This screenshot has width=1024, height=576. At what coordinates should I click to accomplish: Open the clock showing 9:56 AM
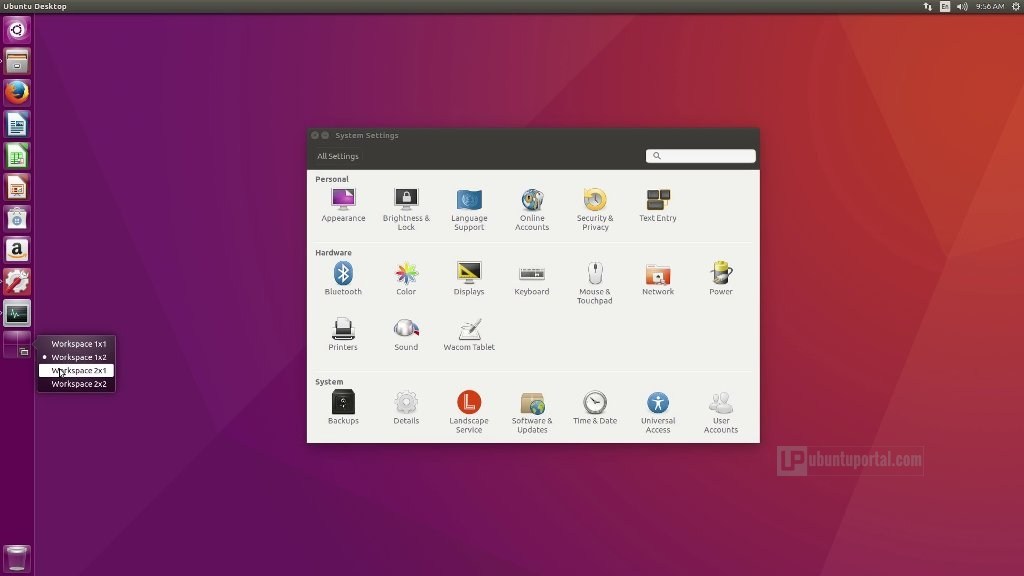(x=990, y=7)
